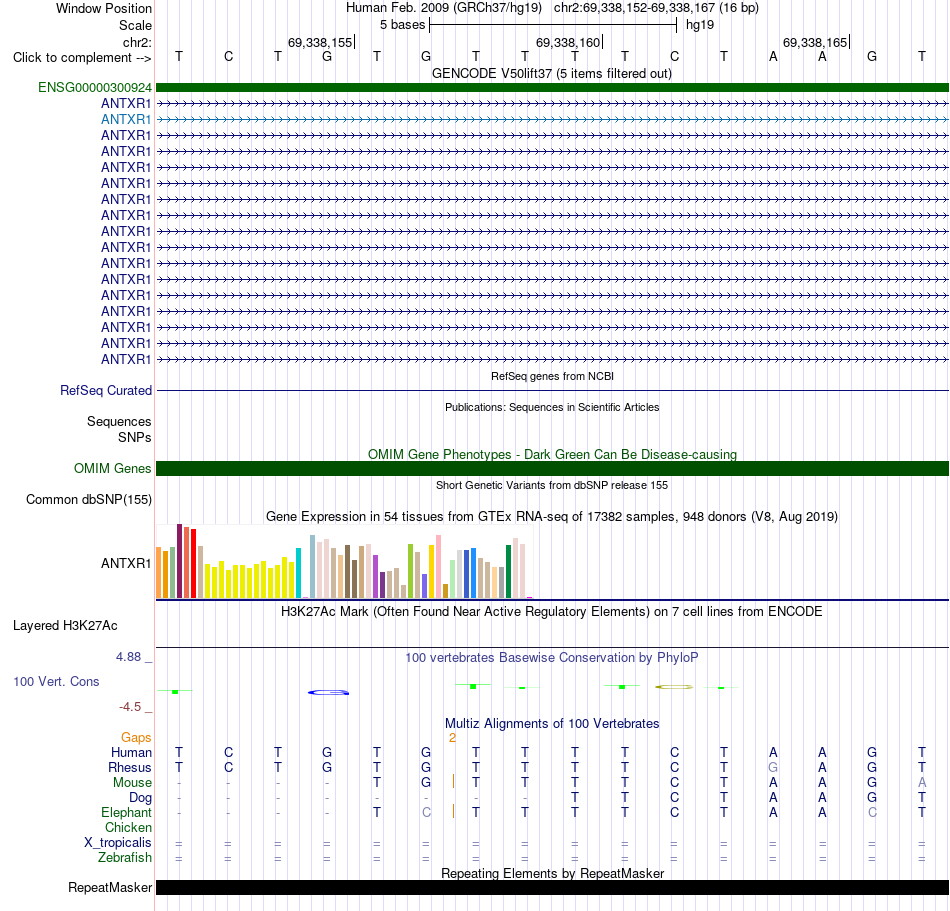
Task: Click the SNPs sub-track label
Action: (x=135, y=437)
